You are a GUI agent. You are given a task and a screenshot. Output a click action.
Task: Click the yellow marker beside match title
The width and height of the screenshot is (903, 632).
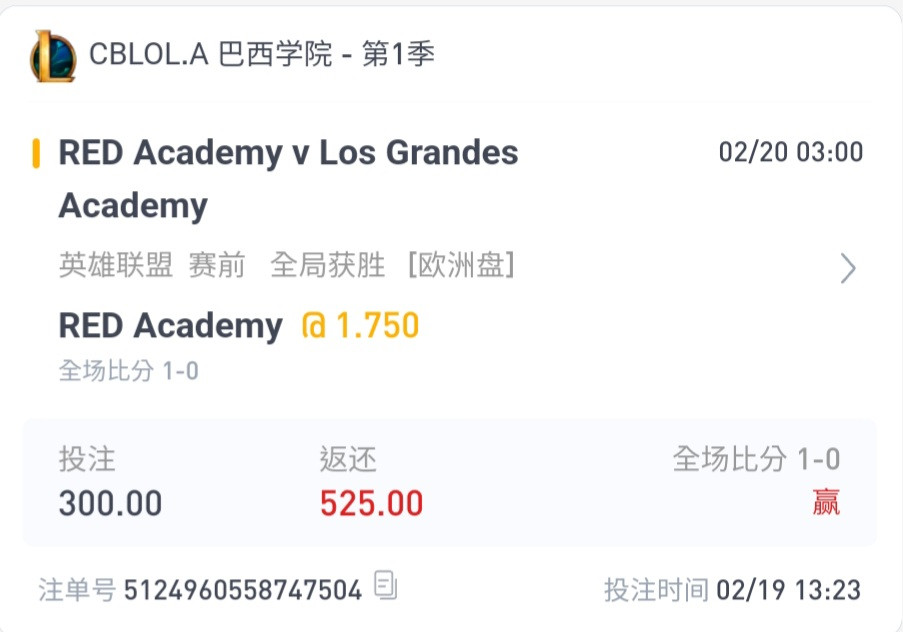pyautogui.click(x=36, y=153)
